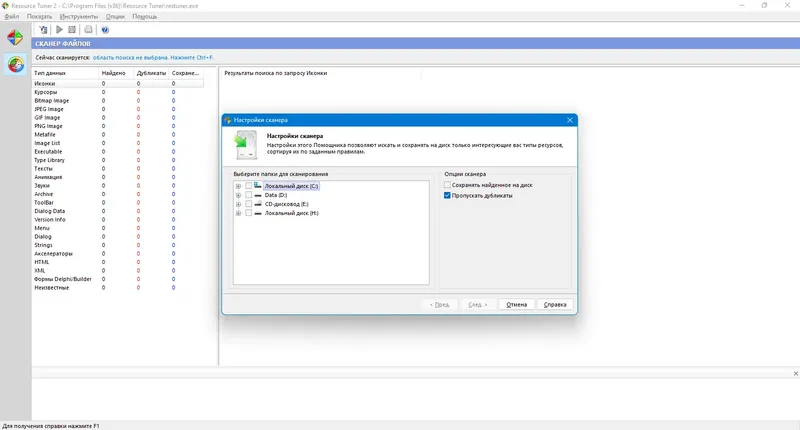Select Локальный диск (H:) in folder tree
Image resolution: width=800 pixels, height=430 pixels.
coord(291,213)
